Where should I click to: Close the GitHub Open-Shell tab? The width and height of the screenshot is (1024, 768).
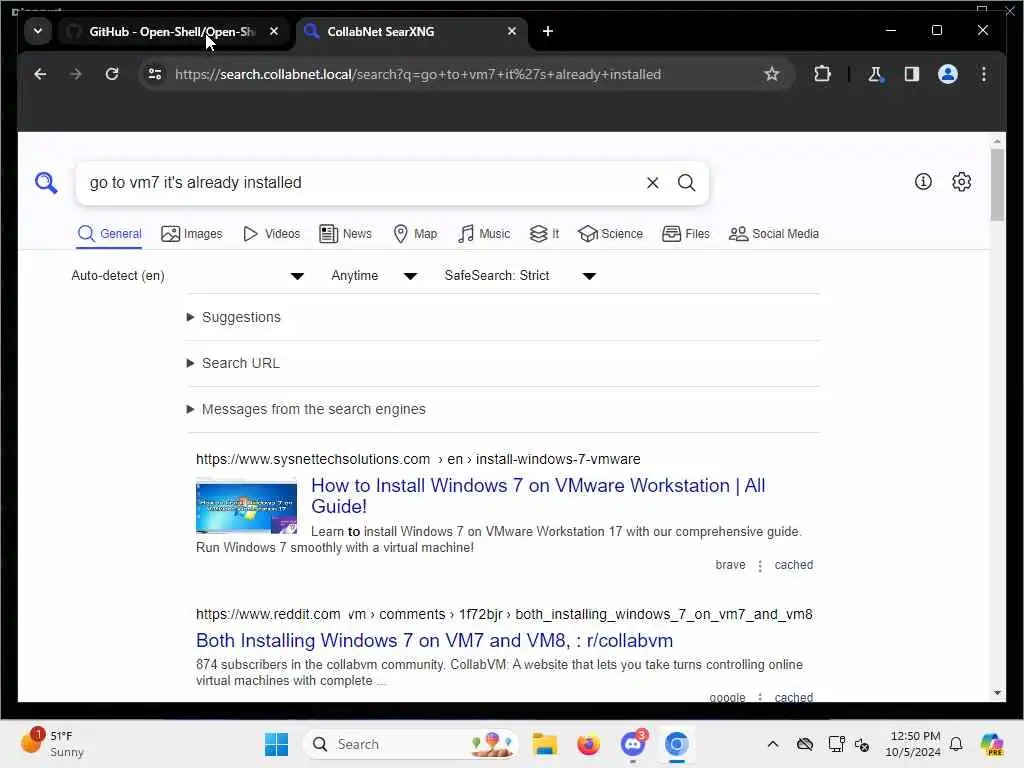tap(274, 31)
